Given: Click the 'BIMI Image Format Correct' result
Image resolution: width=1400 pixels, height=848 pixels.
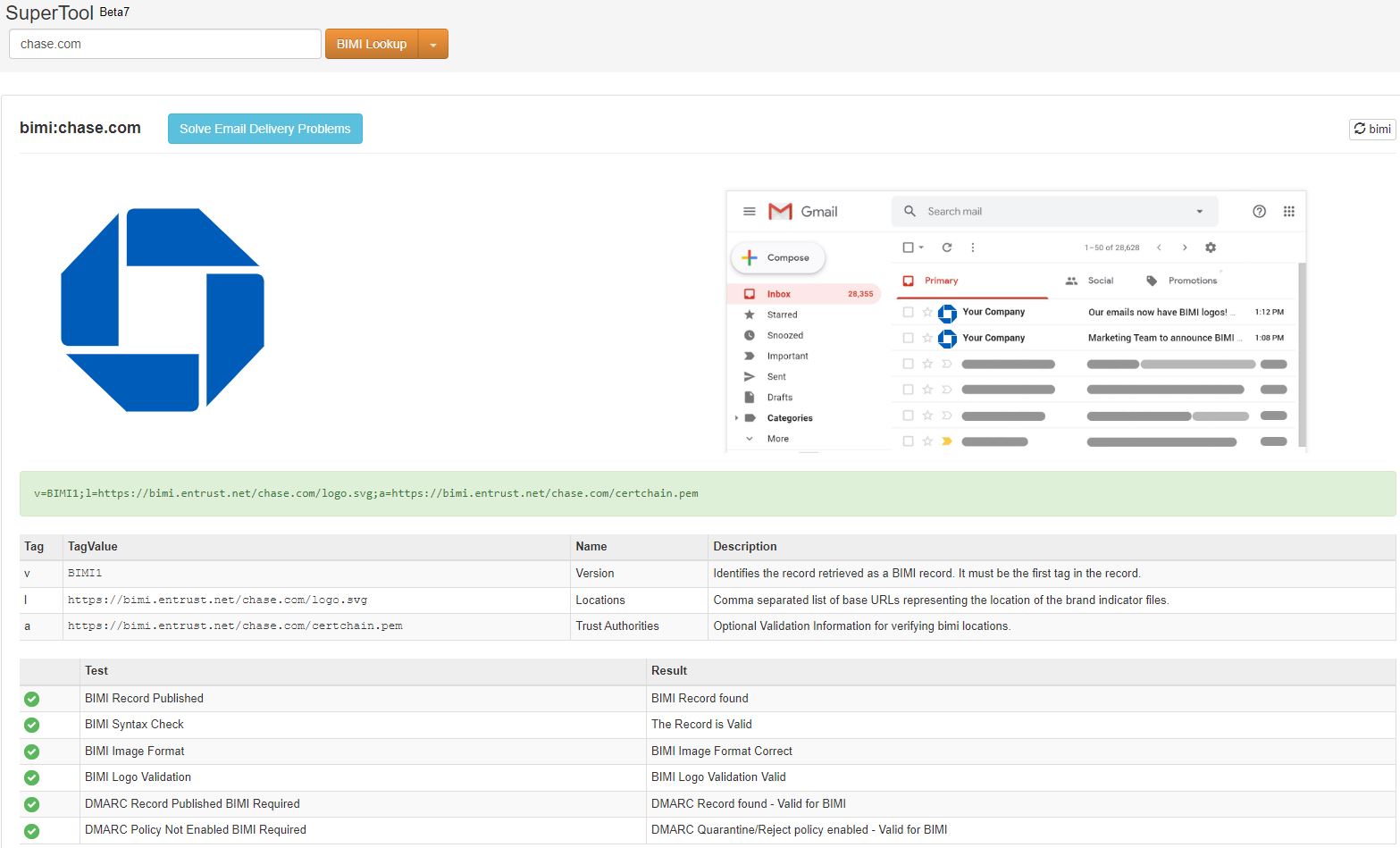Looking at the screenshot, I should pyautogui.click(x=722, y=751).
